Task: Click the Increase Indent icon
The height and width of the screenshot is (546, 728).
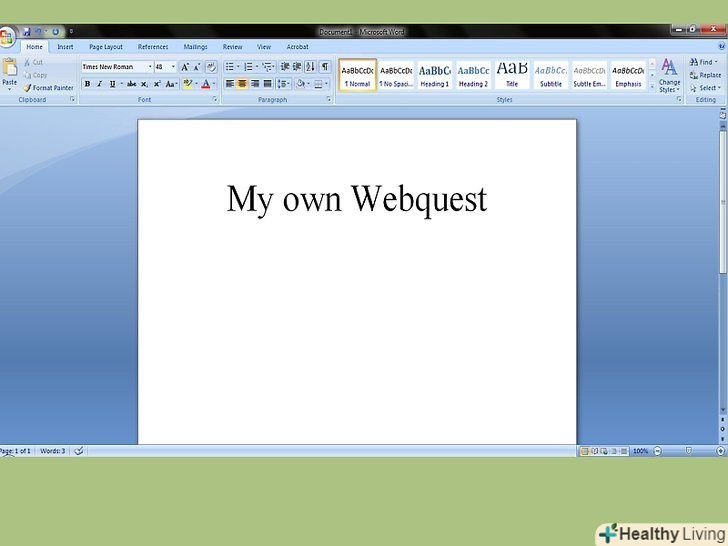Action: tap(297, 67)
